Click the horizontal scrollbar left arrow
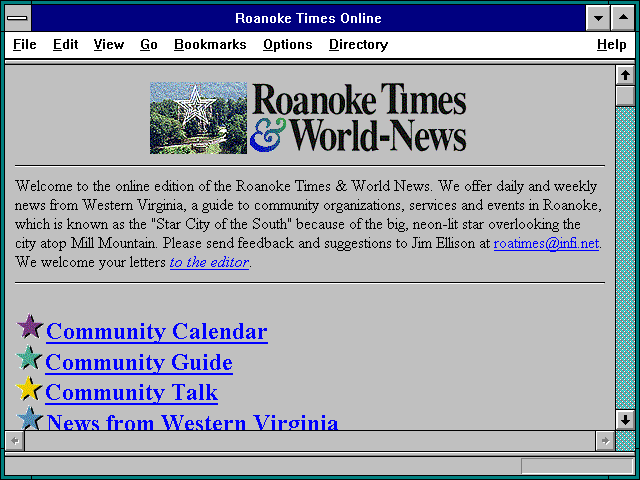 15,441
